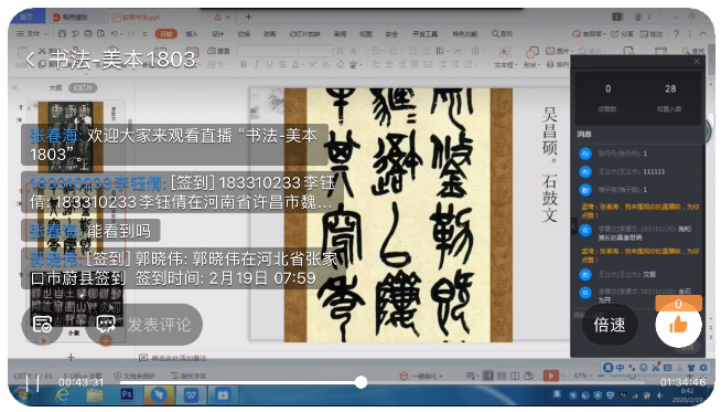The image size is (722, 412).
Task: Toggle strikethrough formatting
Action: [282, 64]
